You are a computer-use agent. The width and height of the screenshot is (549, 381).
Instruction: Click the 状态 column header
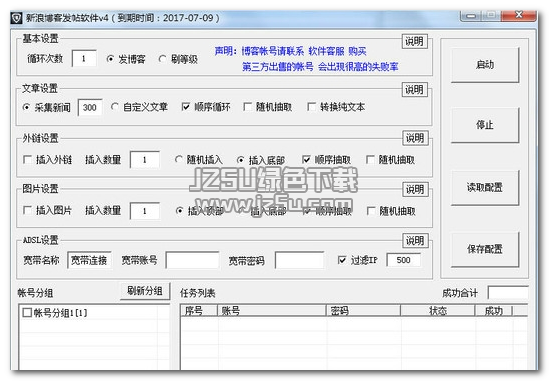click(438, 311)
